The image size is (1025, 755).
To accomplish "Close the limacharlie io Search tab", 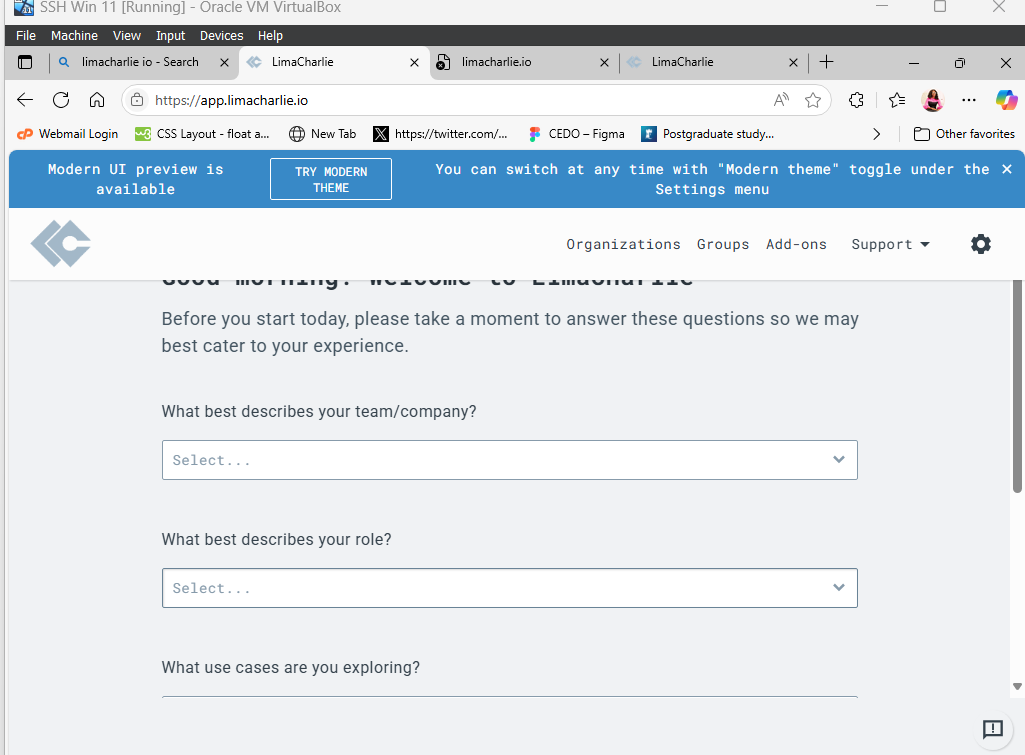I will [224, 63].
